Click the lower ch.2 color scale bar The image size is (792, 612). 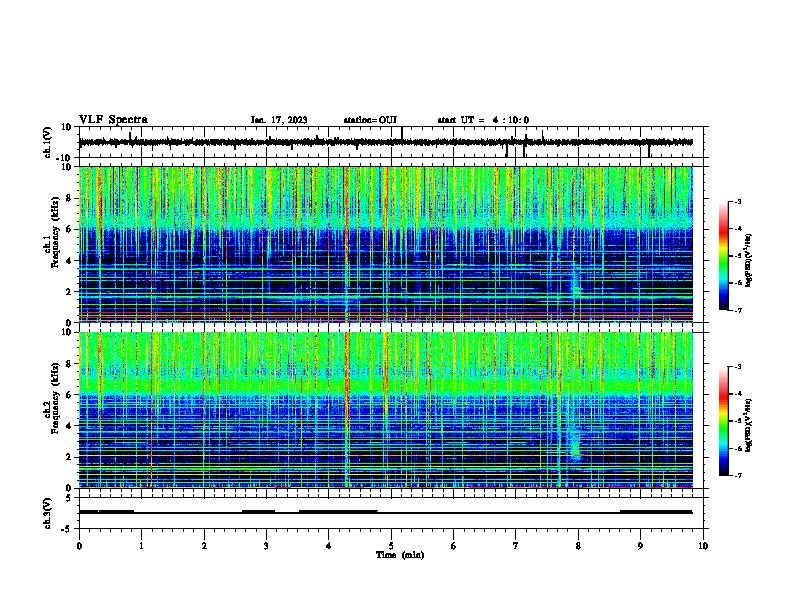pyautogui.click(x=724, y=421)
